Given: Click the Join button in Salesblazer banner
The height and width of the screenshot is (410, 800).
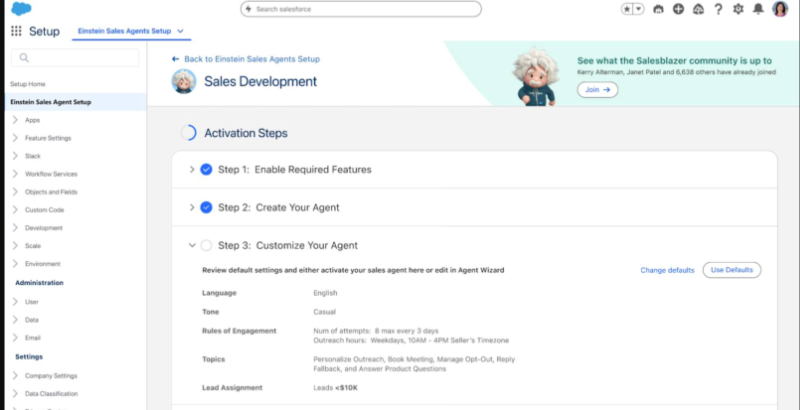Looking at the screenshot, I should pos(597,90).
